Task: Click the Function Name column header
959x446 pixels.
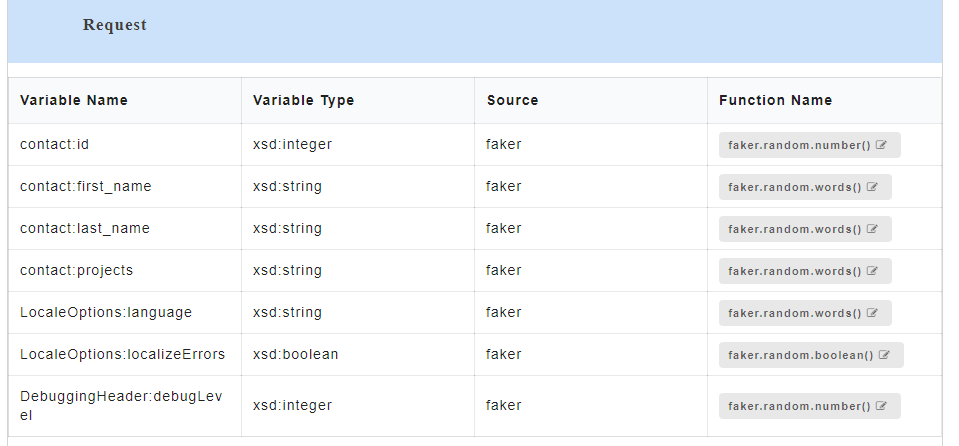Action: tap(776, 100)
